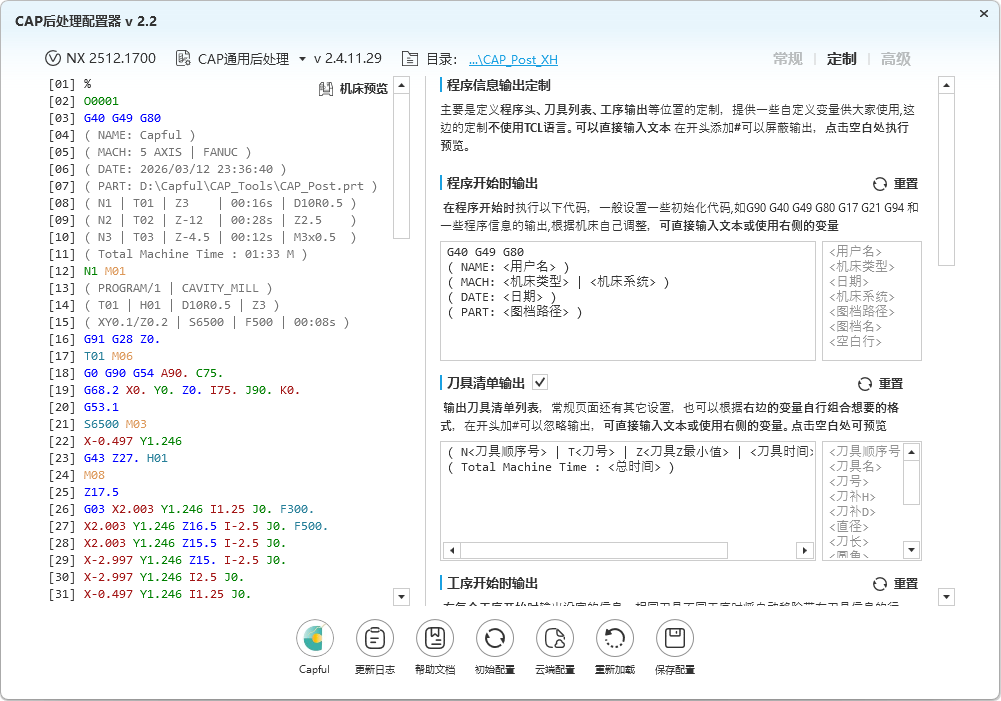Reset the 程序开始时输出 section
The image size is (1001, 701).
(x=895, y=184)
